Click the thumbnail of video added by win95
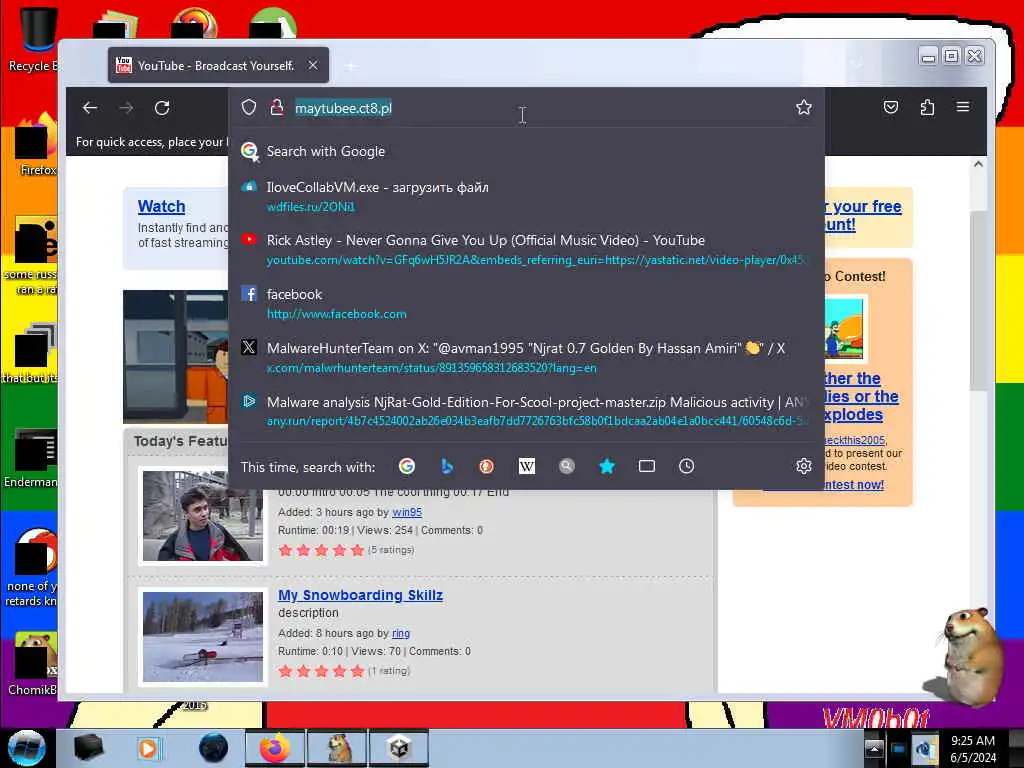 click(203, 516)
